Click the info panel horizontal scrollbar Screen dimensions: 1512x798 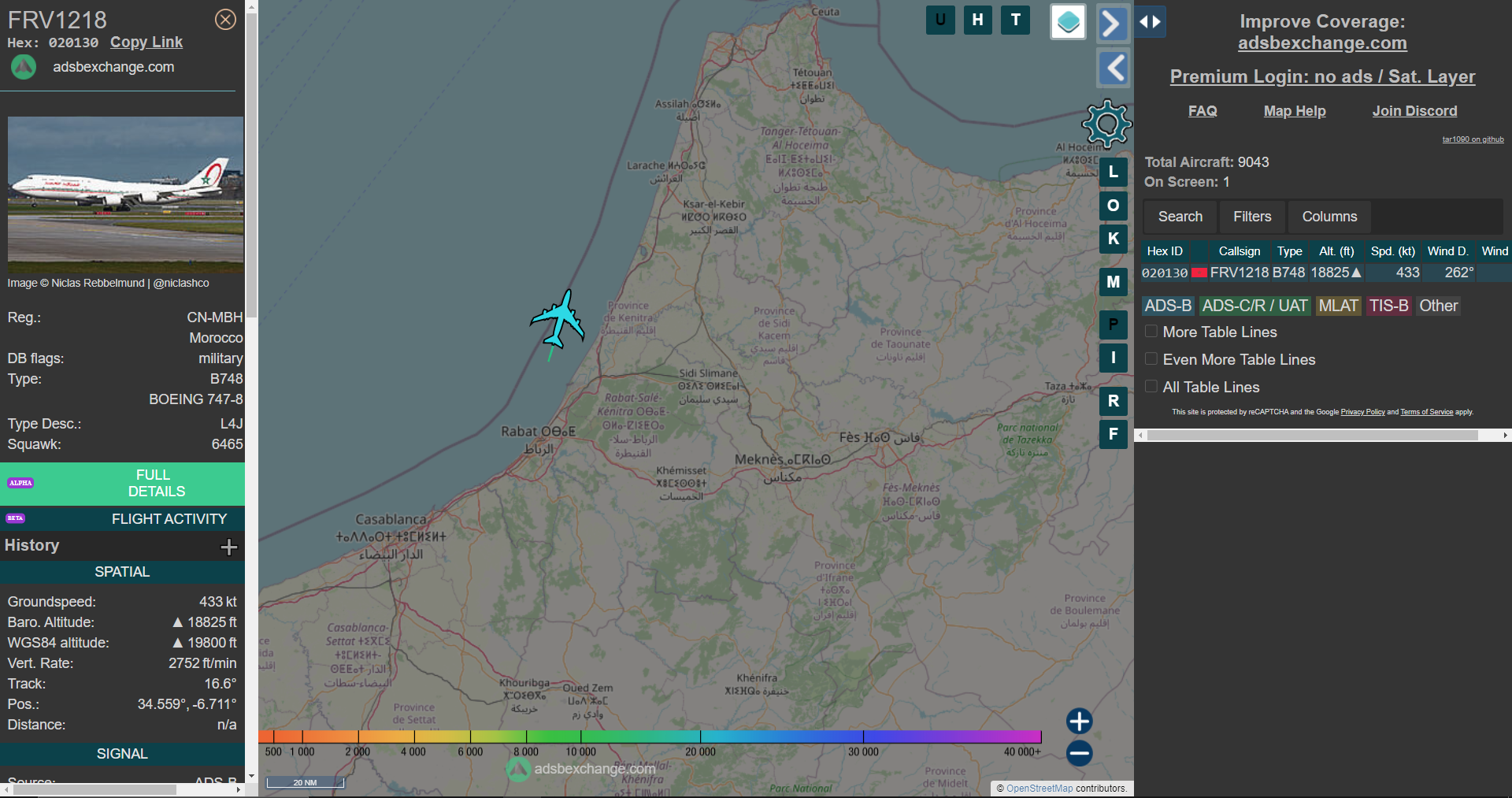(x=94, y=789)
